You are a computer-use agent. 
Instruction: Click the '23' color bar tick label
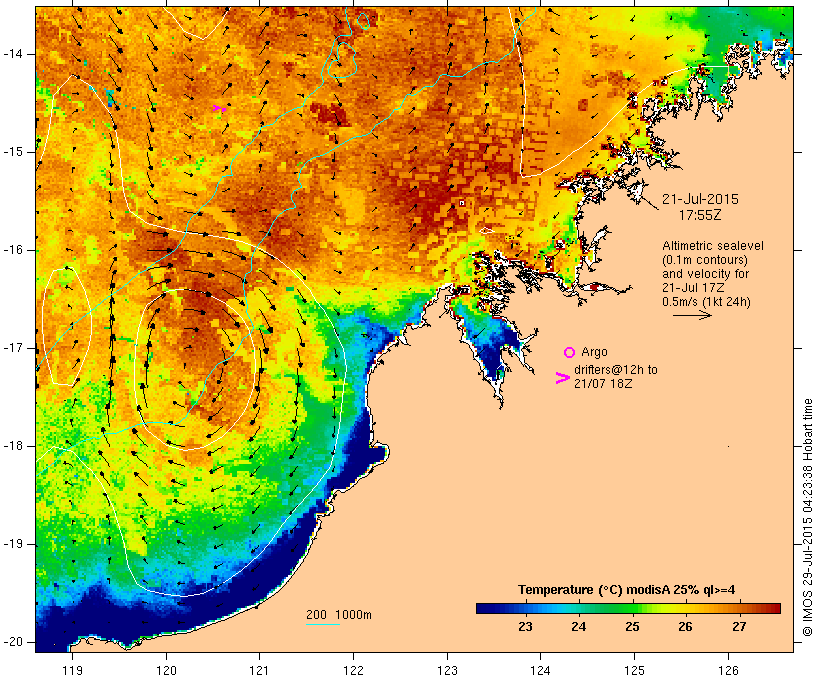click(x=525, y=627)
